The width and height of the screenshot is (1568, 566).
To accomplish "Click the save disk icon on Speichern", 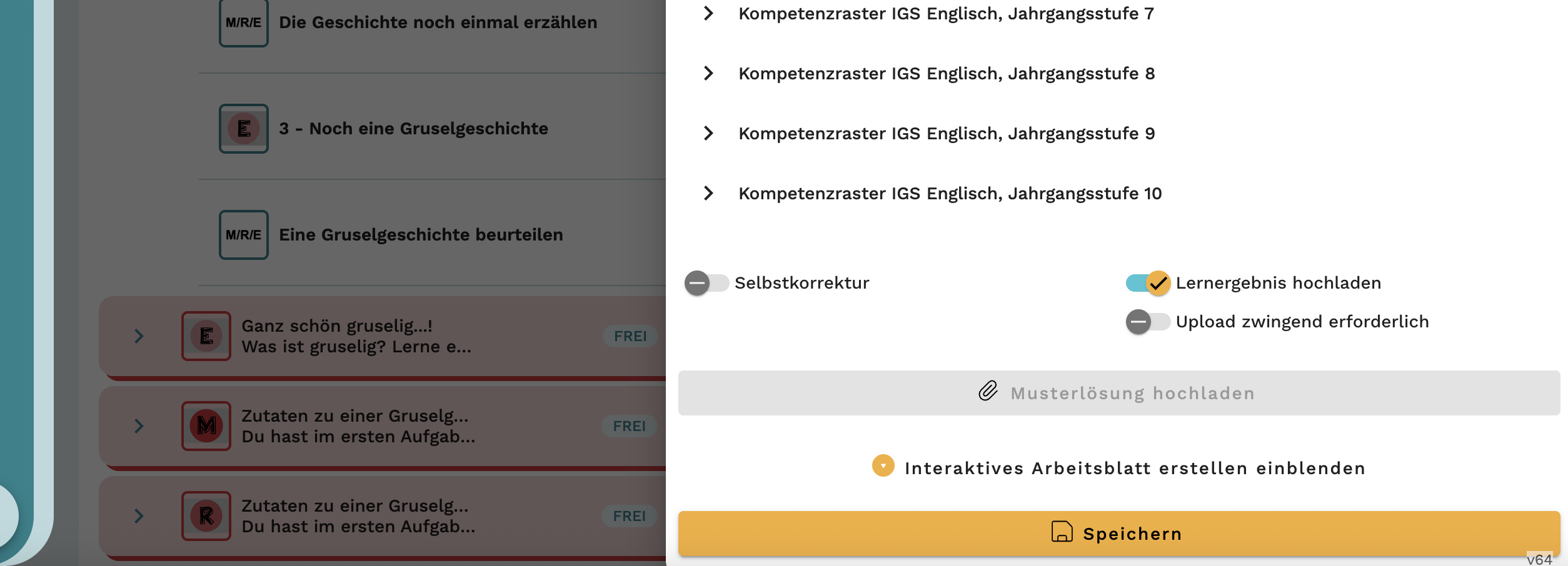I will pyautogui.click(x=1062, y=532).
